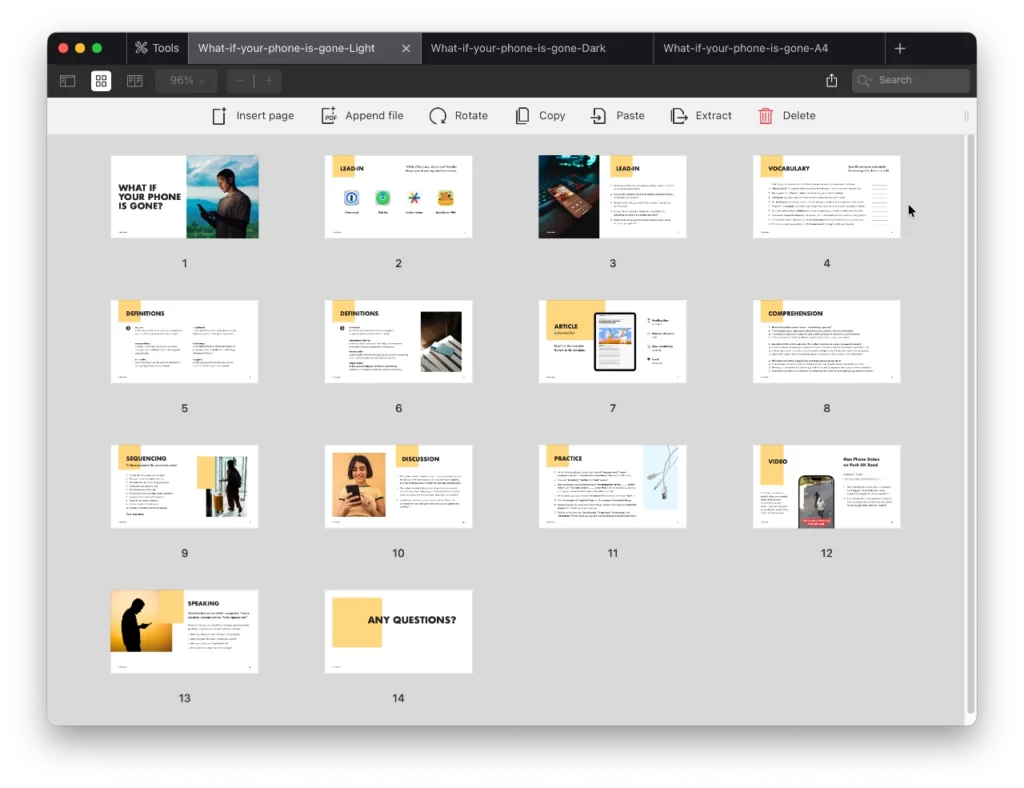The image size is (1024, 788).
Task: Click the Rotate page icon
Action: coord(438,116)
